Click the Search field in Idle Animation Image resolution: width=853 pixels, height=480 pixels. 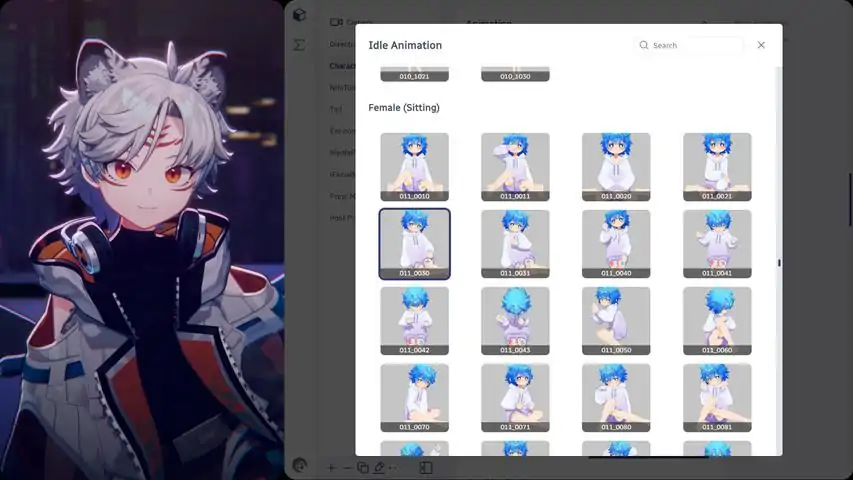(x=688, y=45)
